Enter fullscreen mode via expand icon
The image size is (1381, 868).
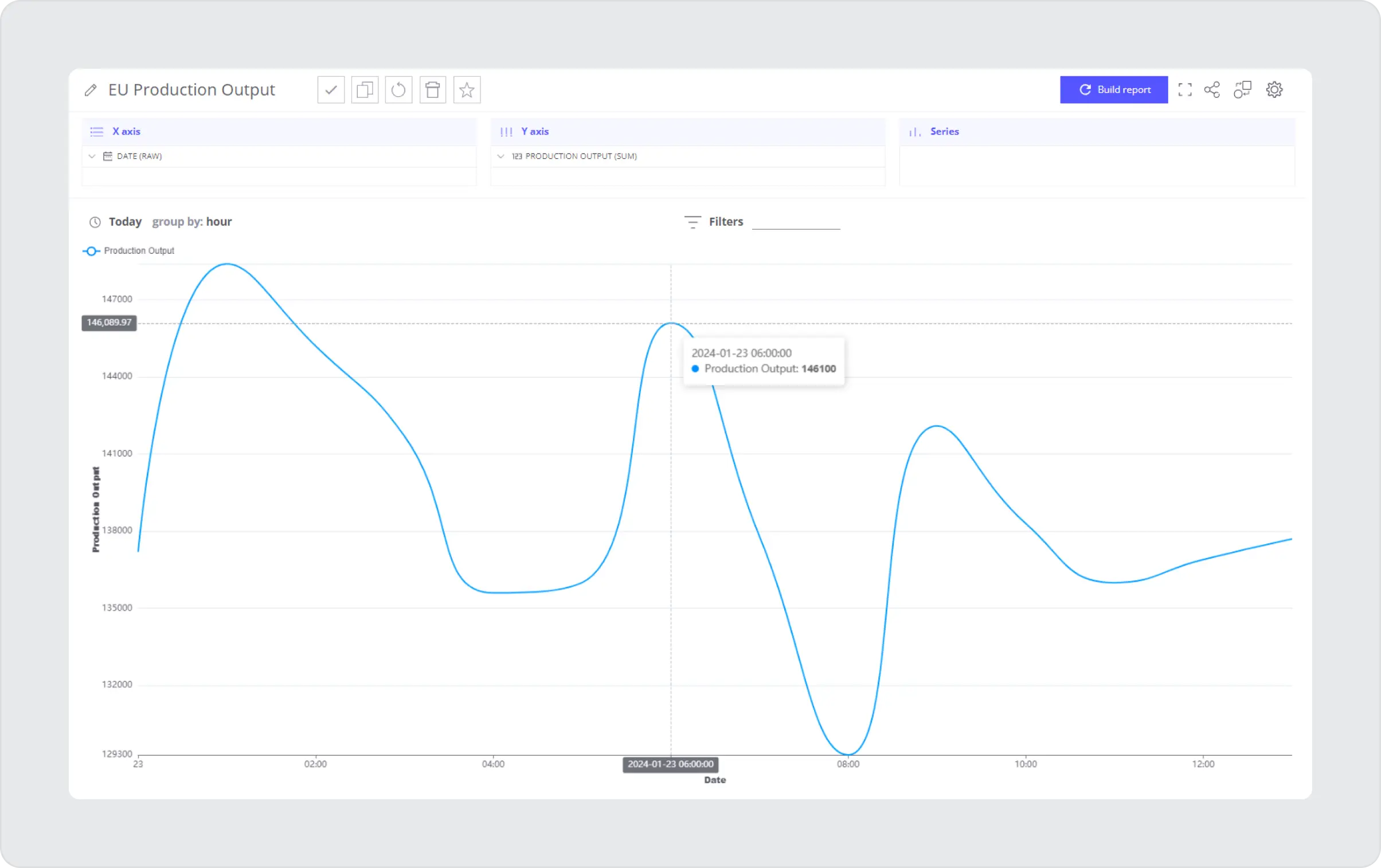[1185, 90]
